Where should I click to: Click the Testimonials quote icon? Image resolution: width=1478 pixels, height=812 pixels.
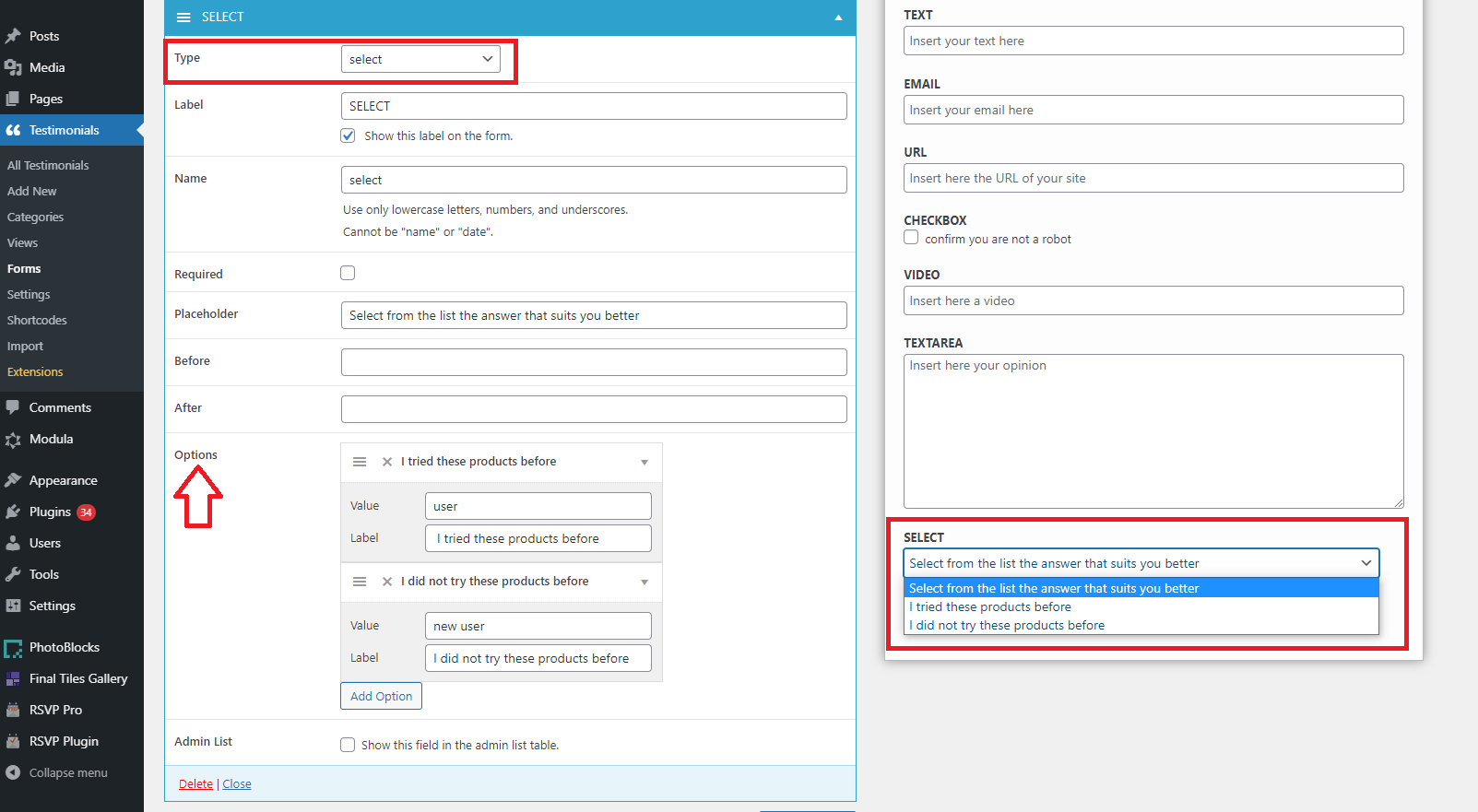[x=13, y=130]
